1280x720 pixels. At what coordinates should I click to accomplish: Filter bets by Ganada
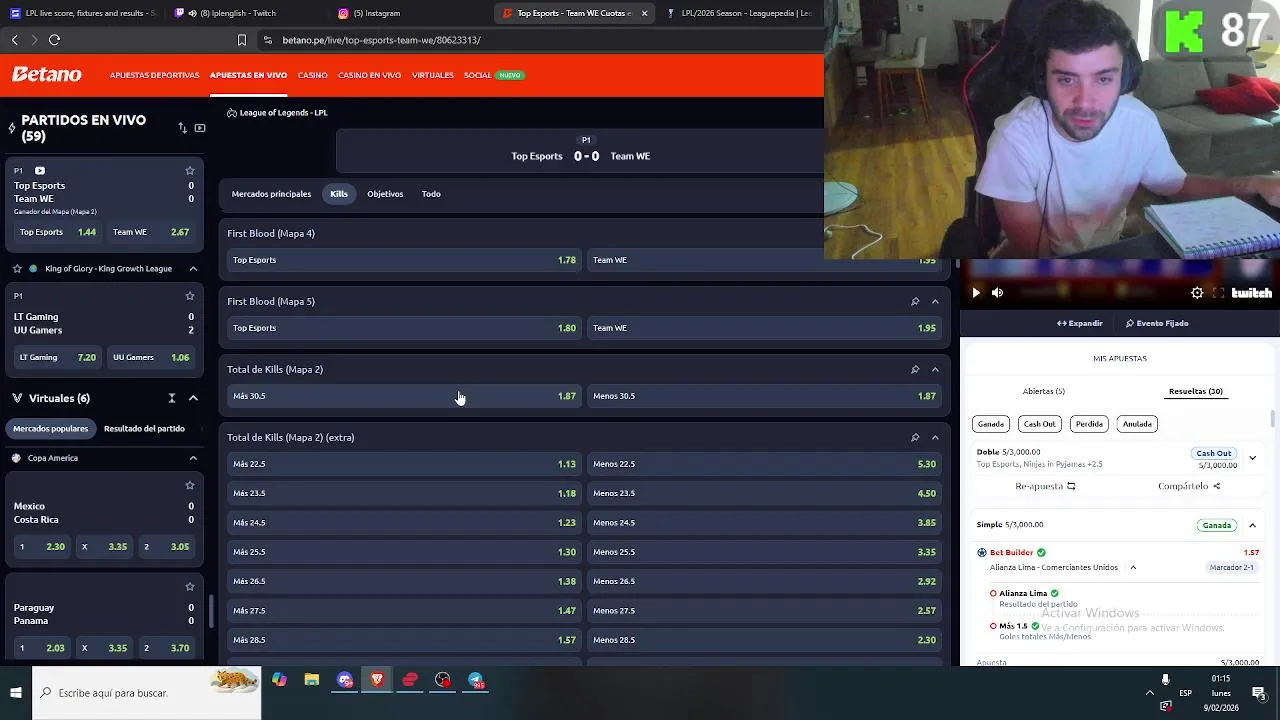pos(990,424)
